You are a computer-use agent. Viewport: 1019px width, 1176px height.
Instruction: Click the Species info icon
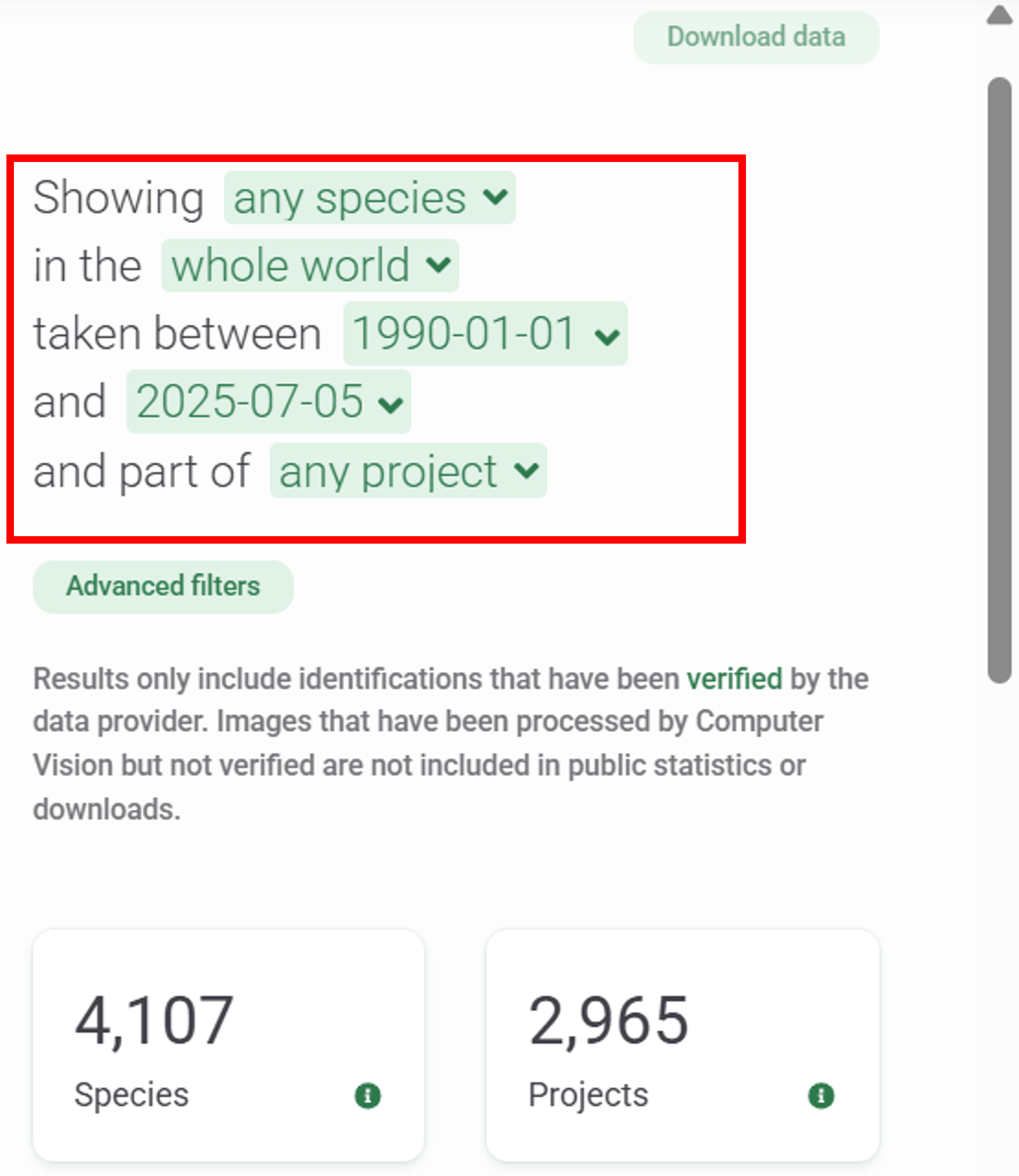point(367,1095)
